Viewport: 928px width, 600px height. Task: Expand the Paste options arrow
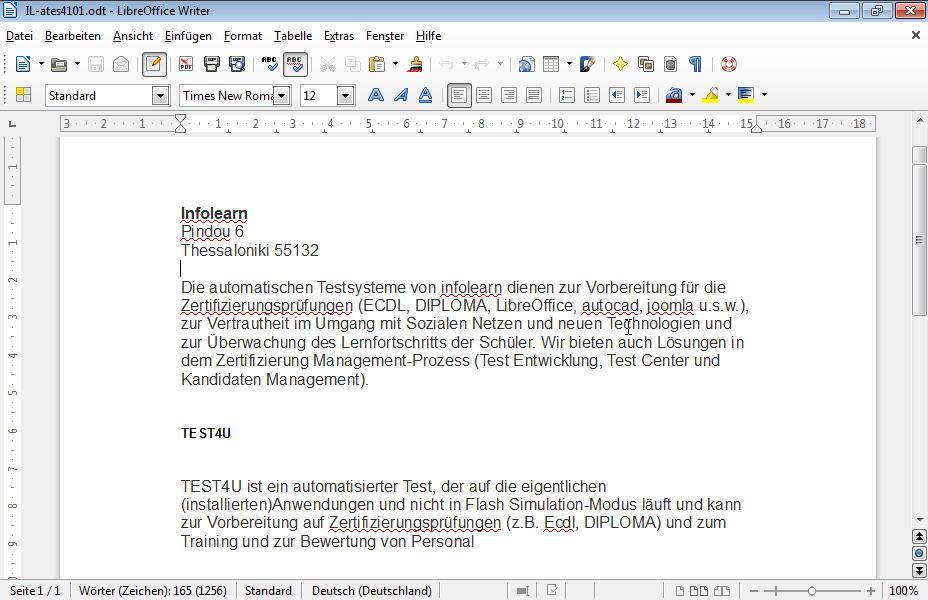(x=395, y=64)
